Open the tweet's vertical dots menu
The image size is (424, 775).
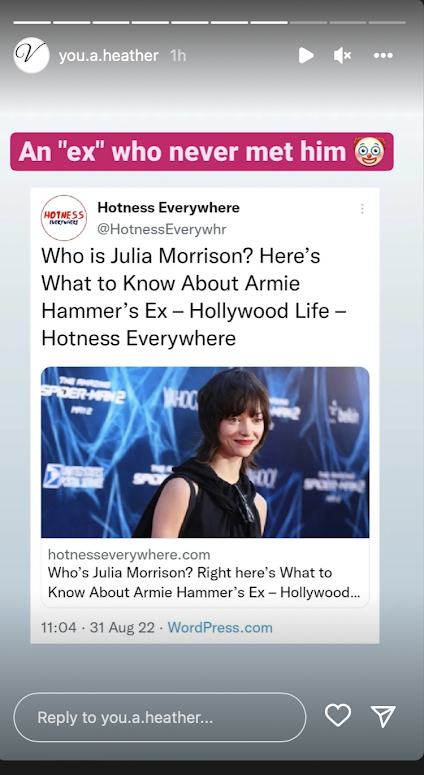click(362, 209)
